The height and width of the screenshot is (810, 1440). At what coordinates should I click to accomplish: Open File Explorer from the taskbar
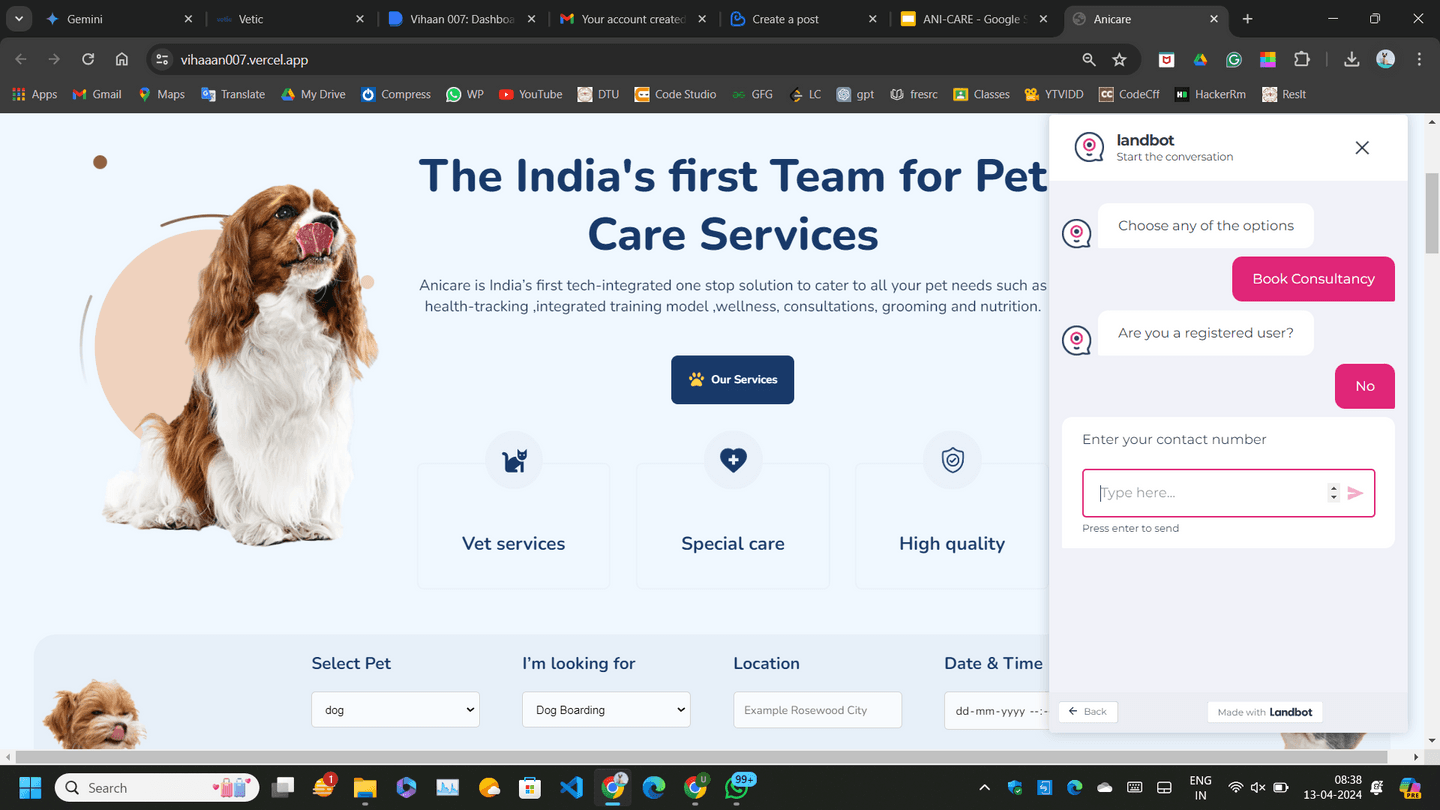coord(364,788)
